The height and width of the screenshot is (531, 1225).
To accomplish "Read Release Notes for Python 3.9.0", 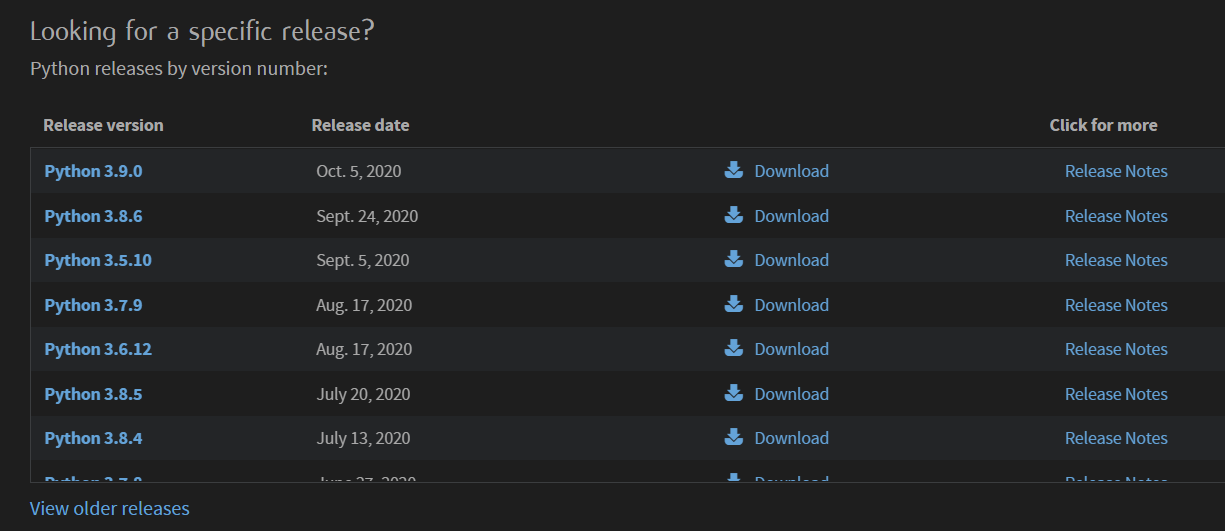I will (x=1116, y=171).
